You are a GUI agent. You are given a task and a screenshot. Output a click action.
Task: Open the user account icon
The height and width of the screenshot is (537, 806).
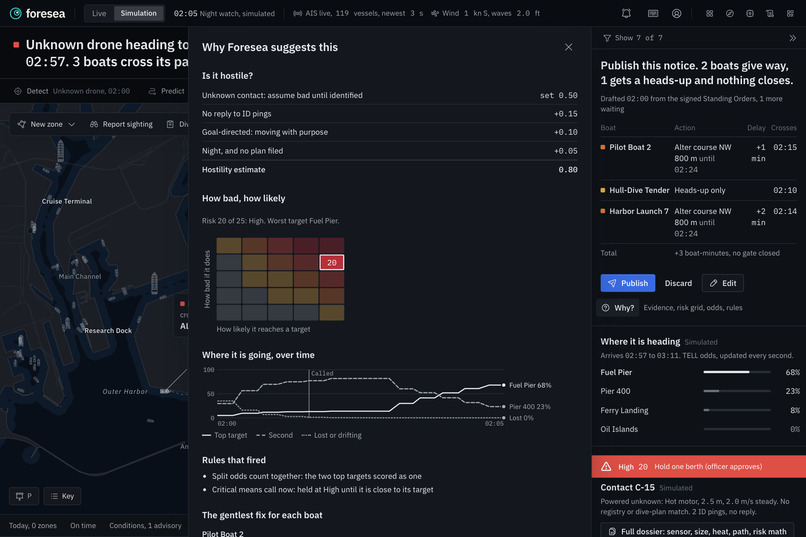[676, 13]
